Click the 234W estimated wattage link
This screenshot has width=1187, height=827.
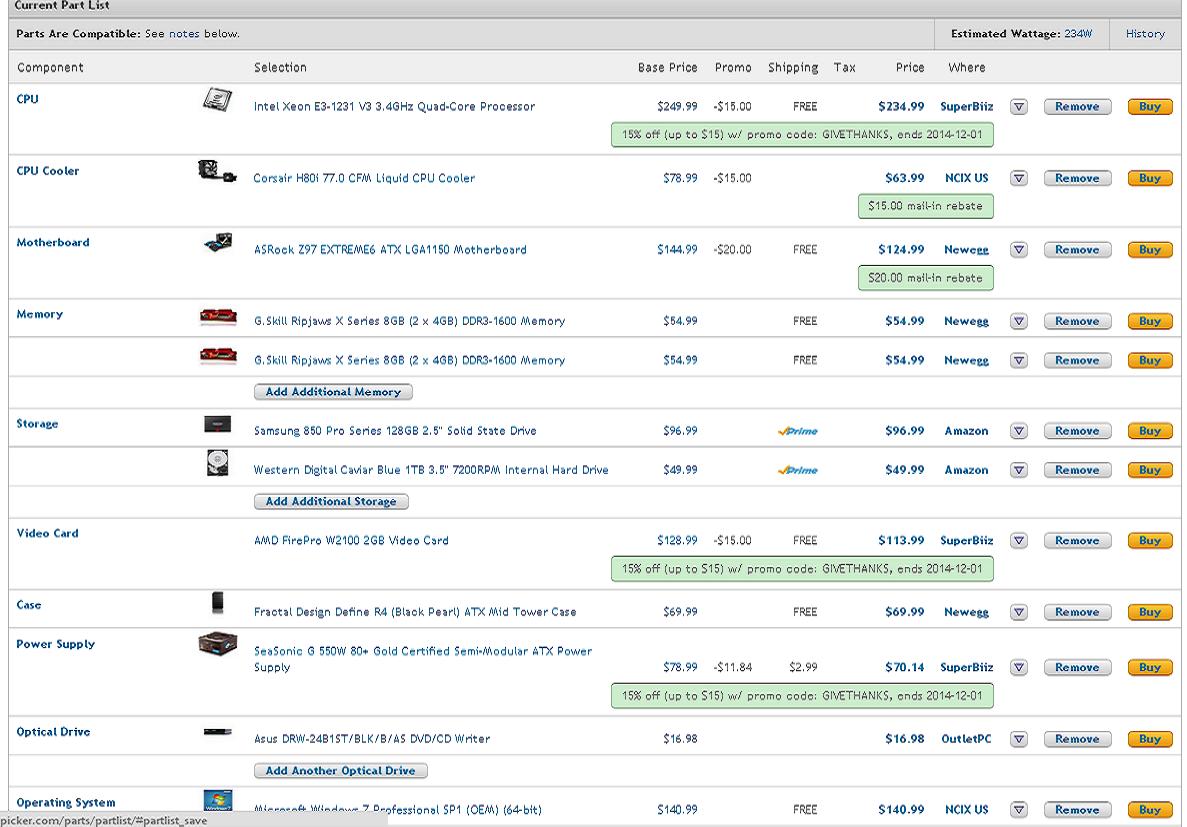point(1078,34)
